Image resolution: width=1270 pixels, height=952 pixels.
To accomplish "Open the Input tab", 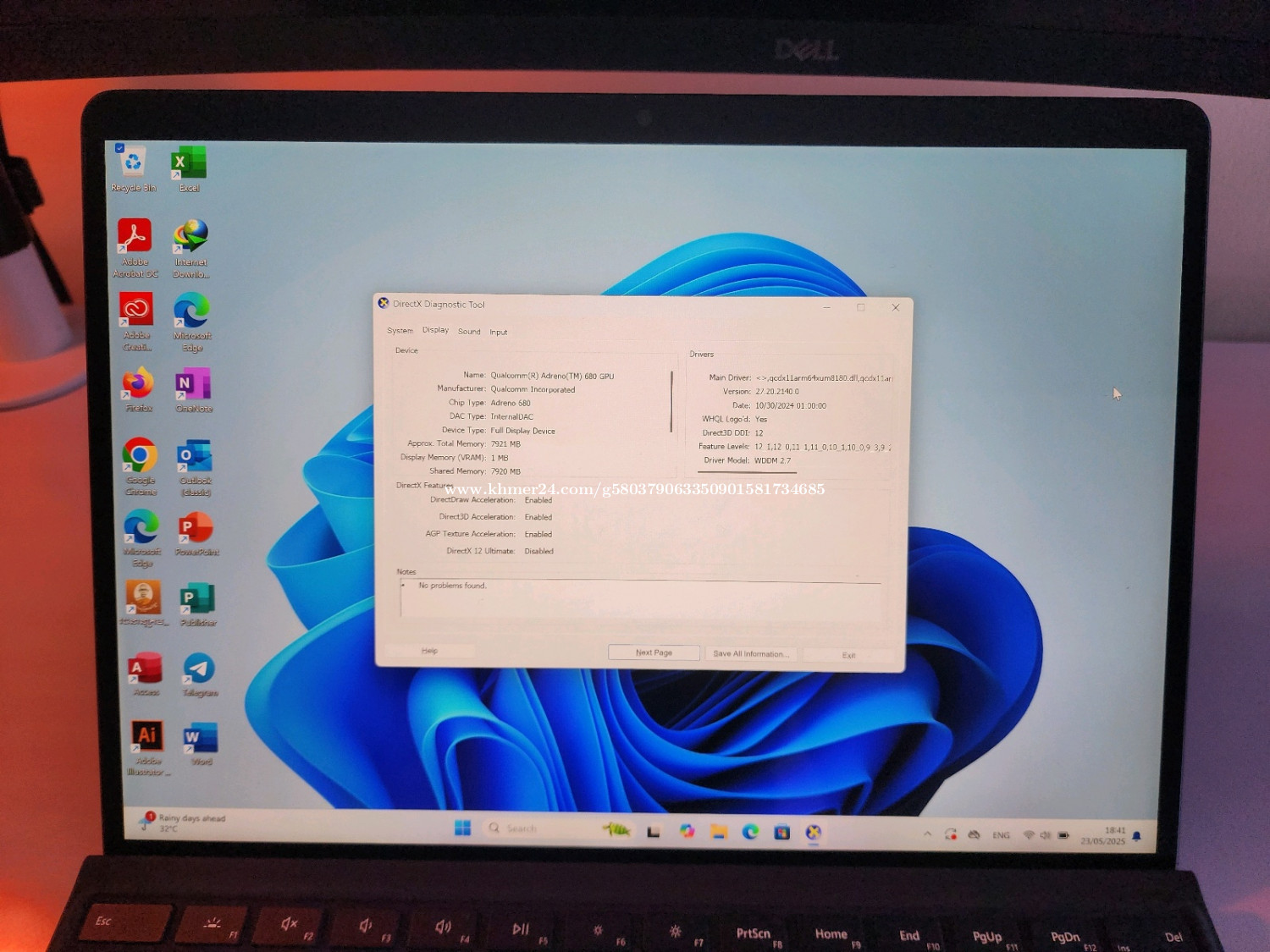I will [499, 332].
